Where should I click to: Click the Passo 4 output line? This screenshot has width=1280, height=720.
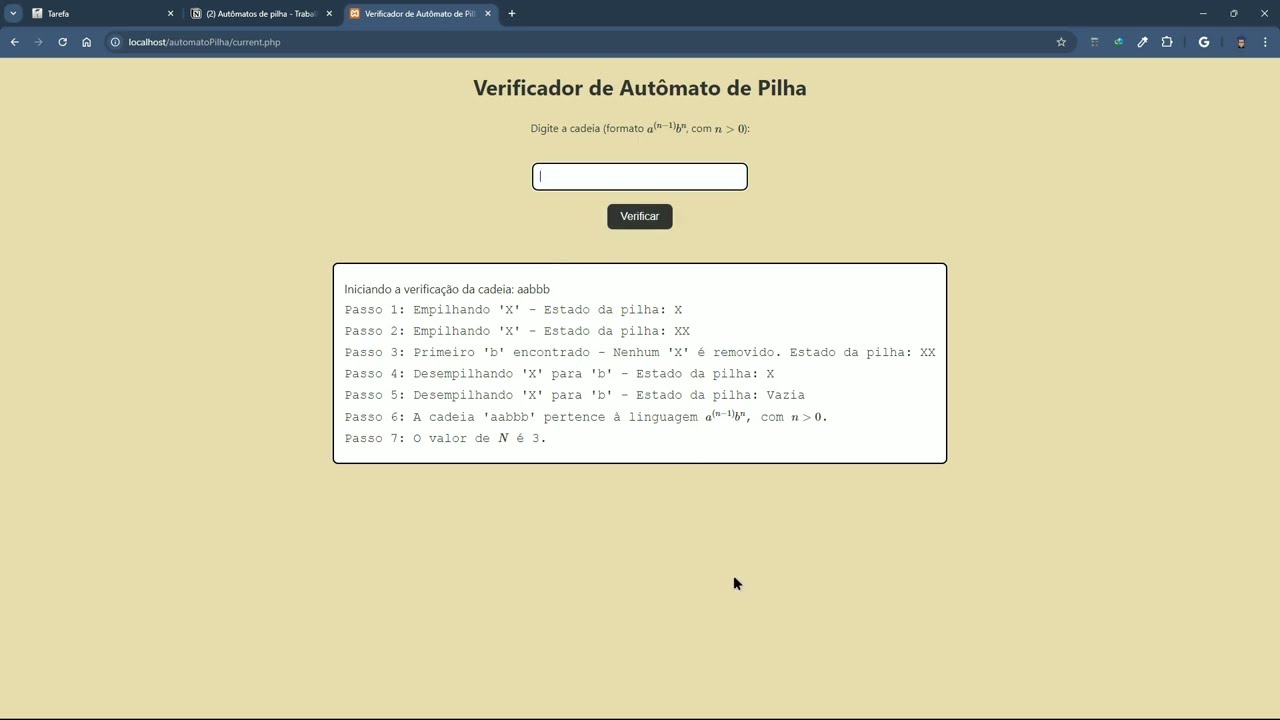(x=559, y=374)
